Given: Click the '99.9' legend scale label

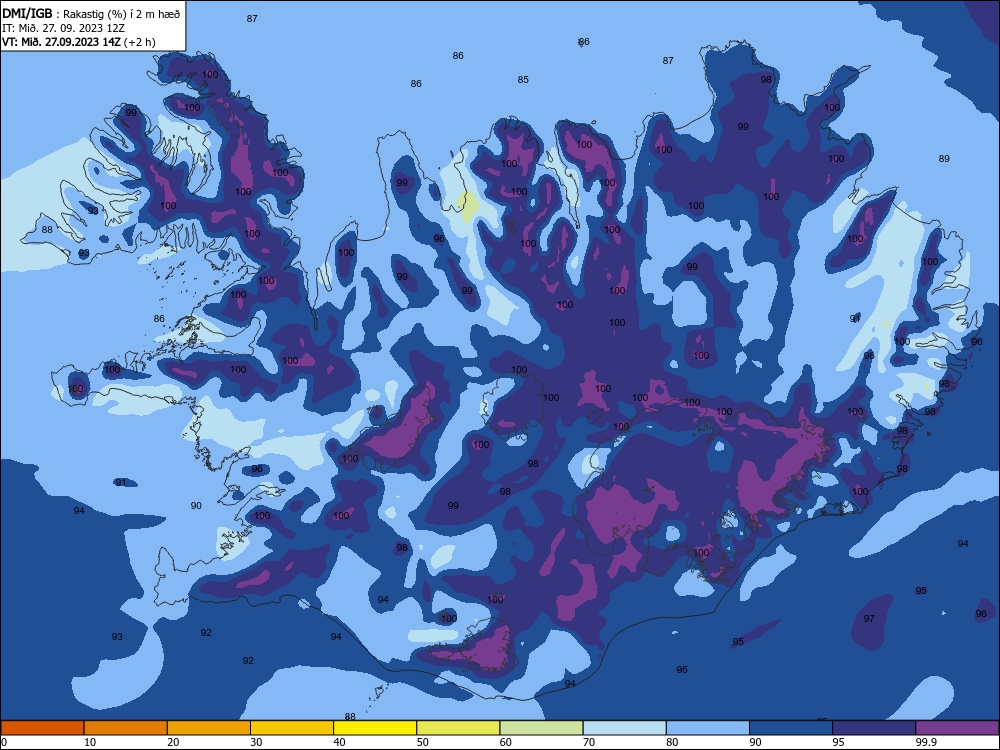Looking at the screenshot, I should [x=925, y=742].
